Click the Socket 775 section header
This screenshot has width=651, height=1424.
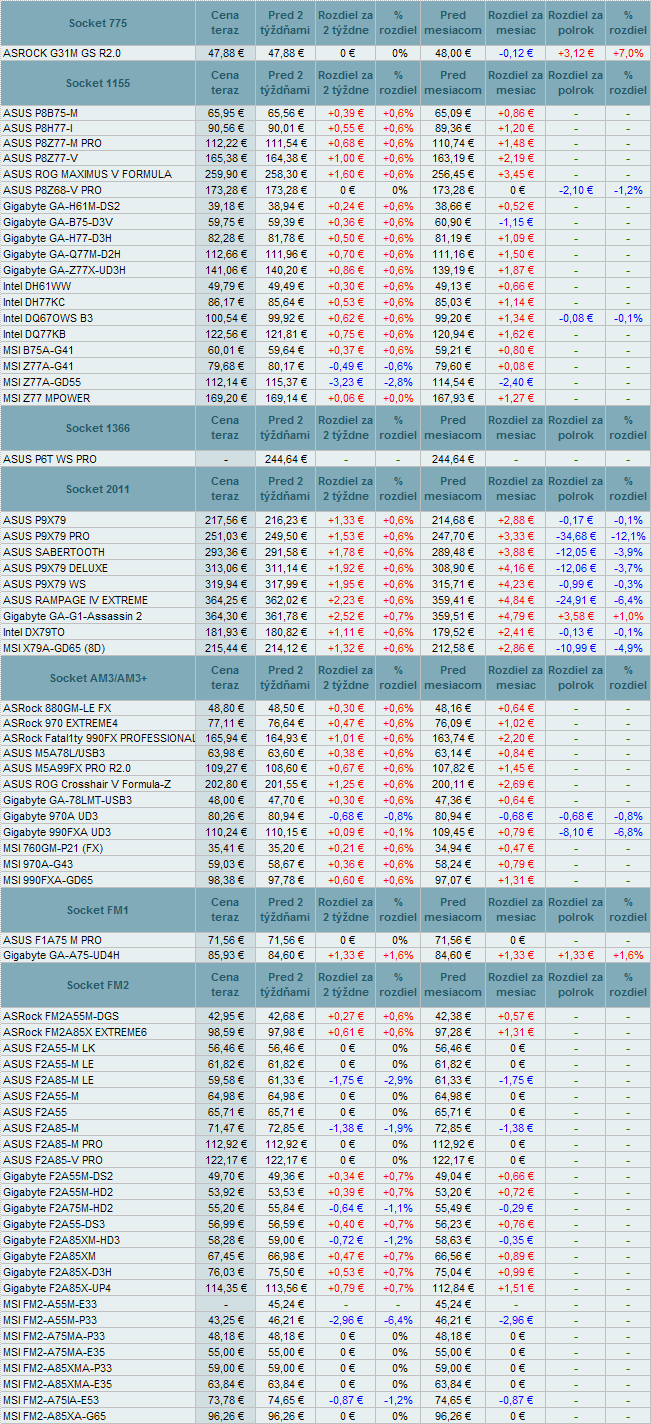pos(97,22)
